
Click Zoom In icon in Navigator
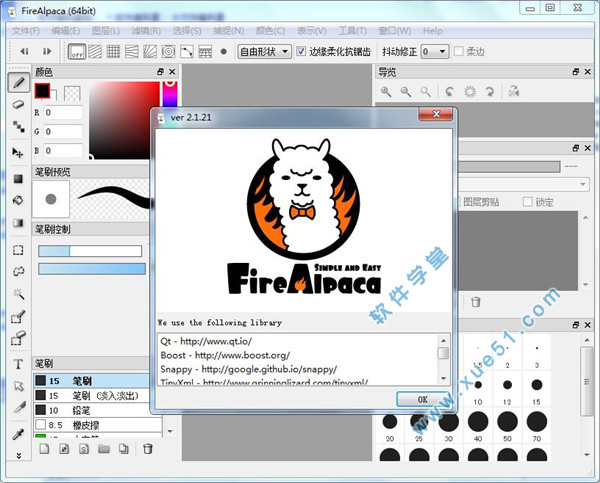pos(386,92)
